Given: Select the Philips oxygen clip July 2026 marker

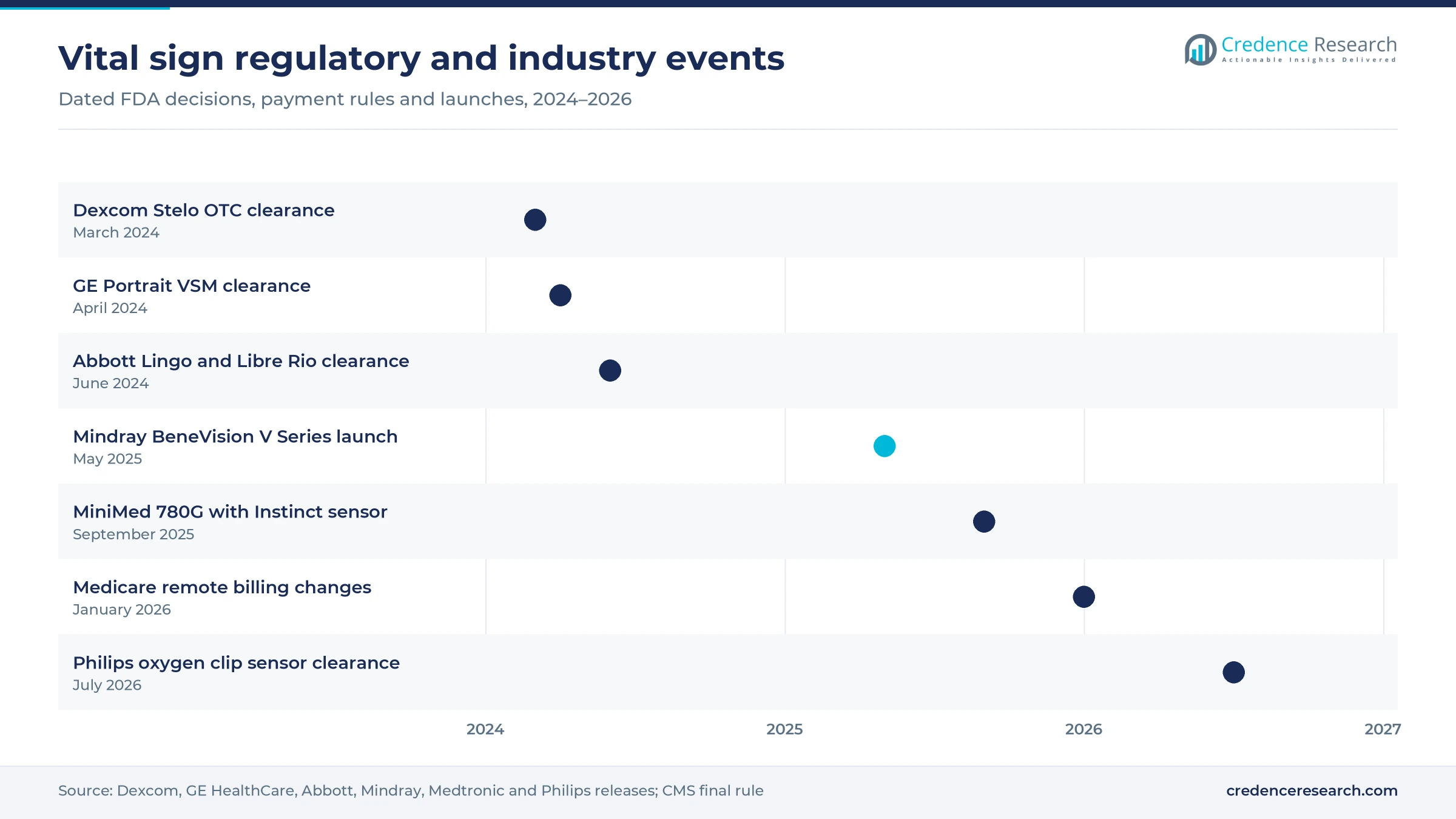Looking at the screenshot, I should 1233,672.
